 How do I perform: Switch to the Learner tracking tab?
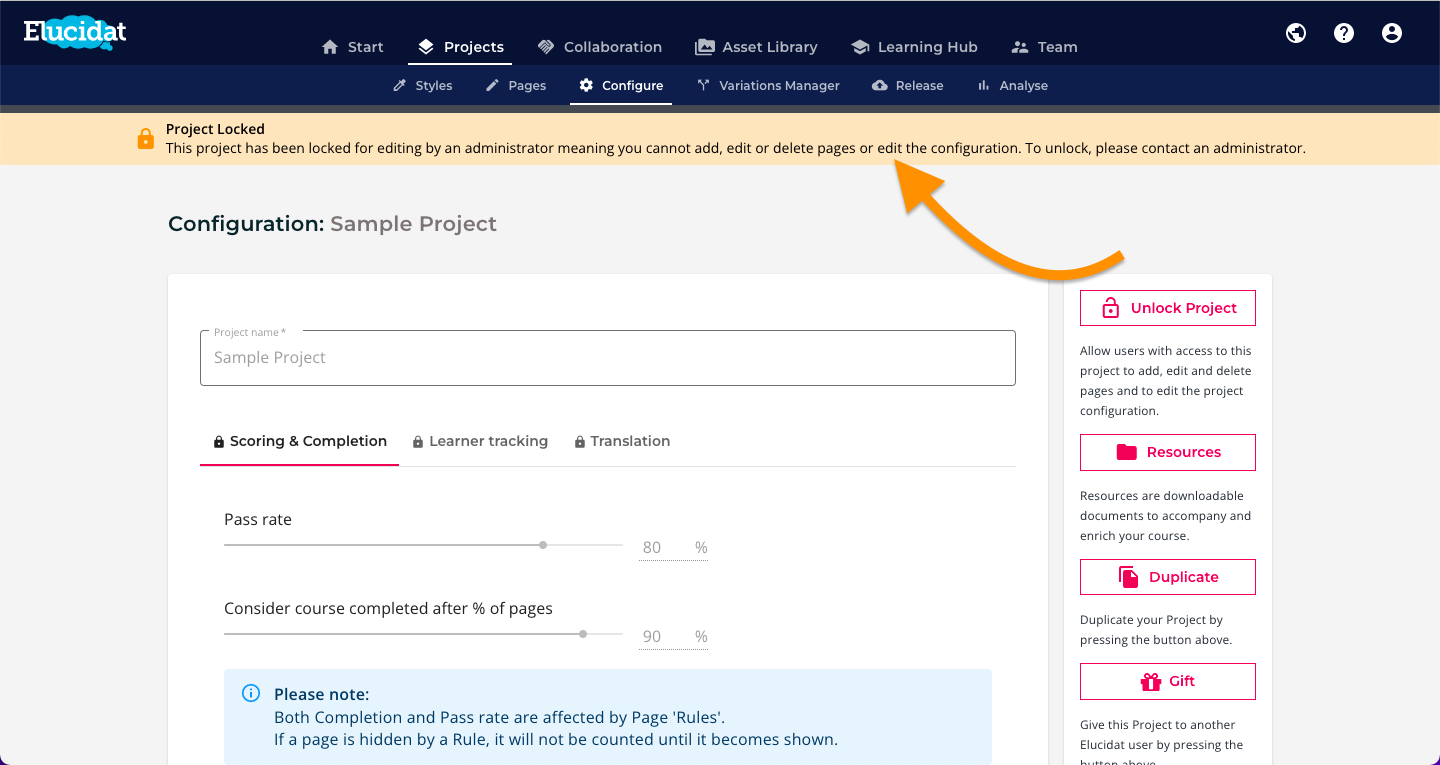click(480, 441)
